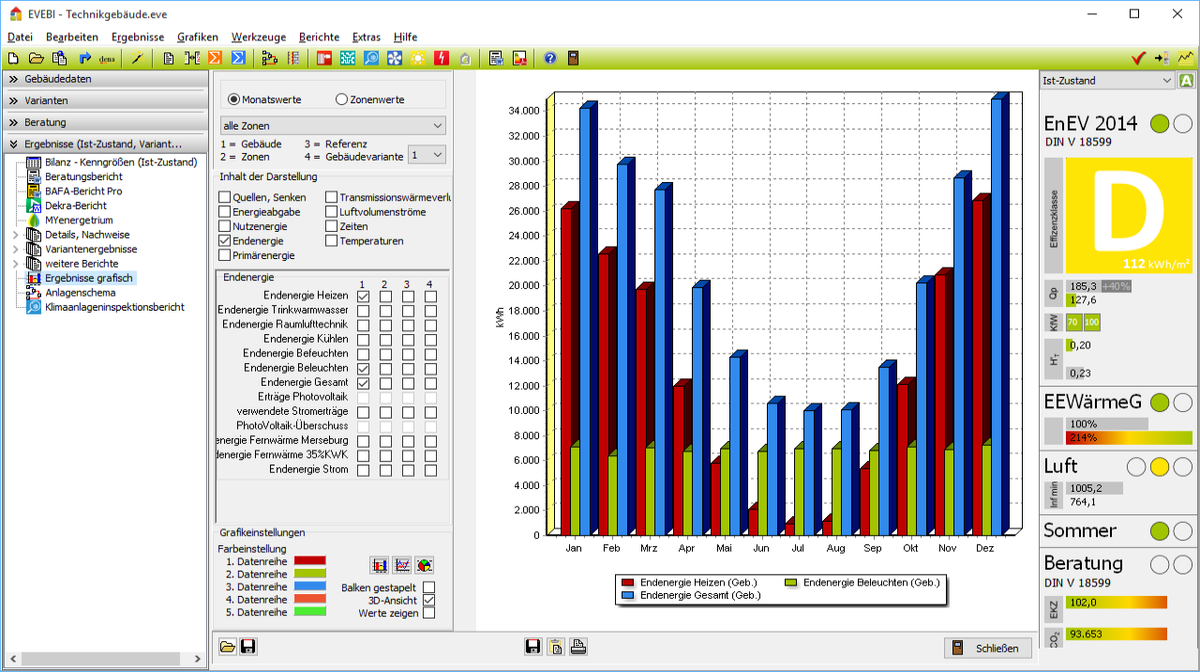
Task: Open the Klimaanlageninspektionsbericht tree item
Action: 115,307
